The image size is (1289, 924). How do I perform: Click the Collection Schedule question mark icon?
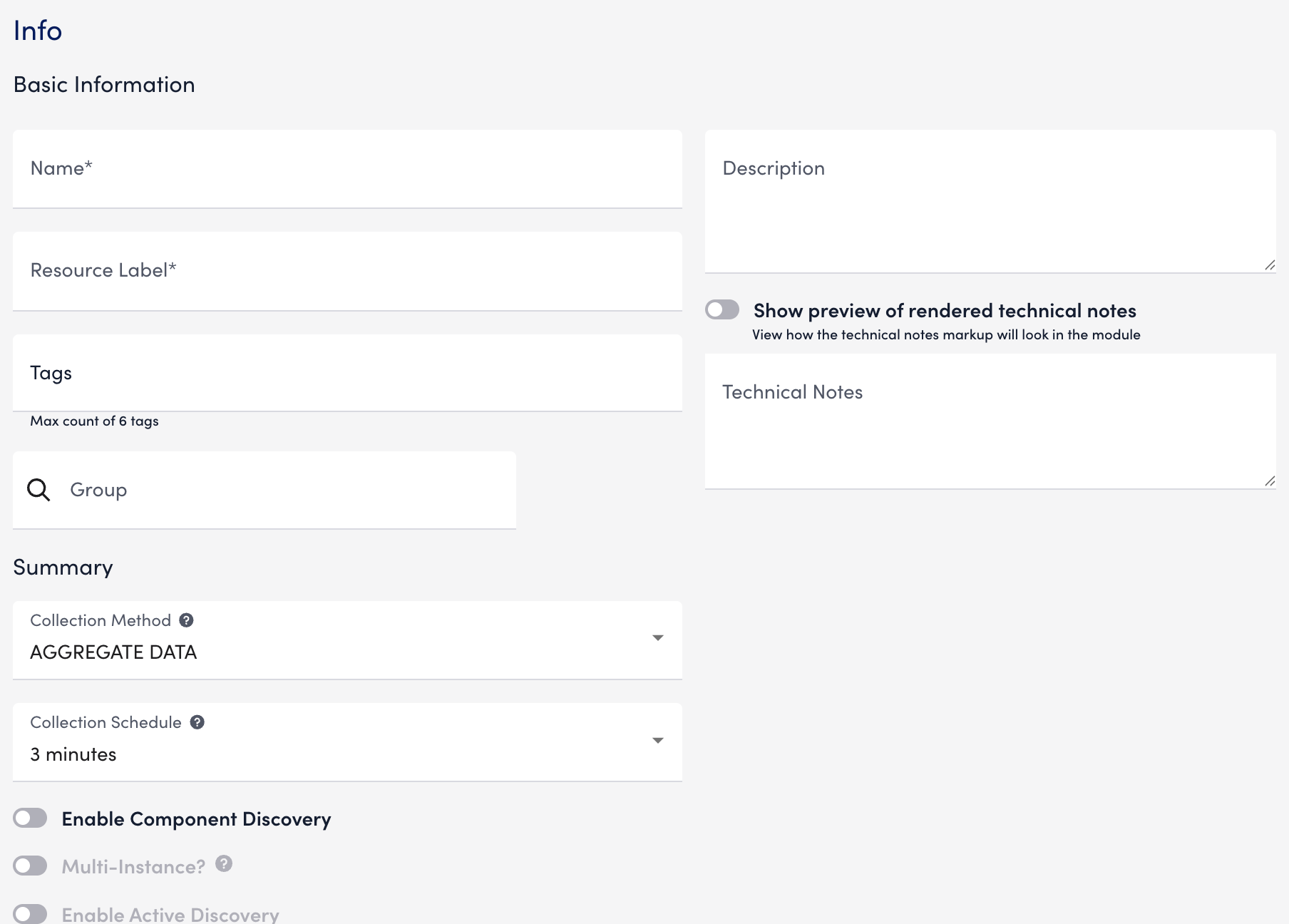(197, 722)
